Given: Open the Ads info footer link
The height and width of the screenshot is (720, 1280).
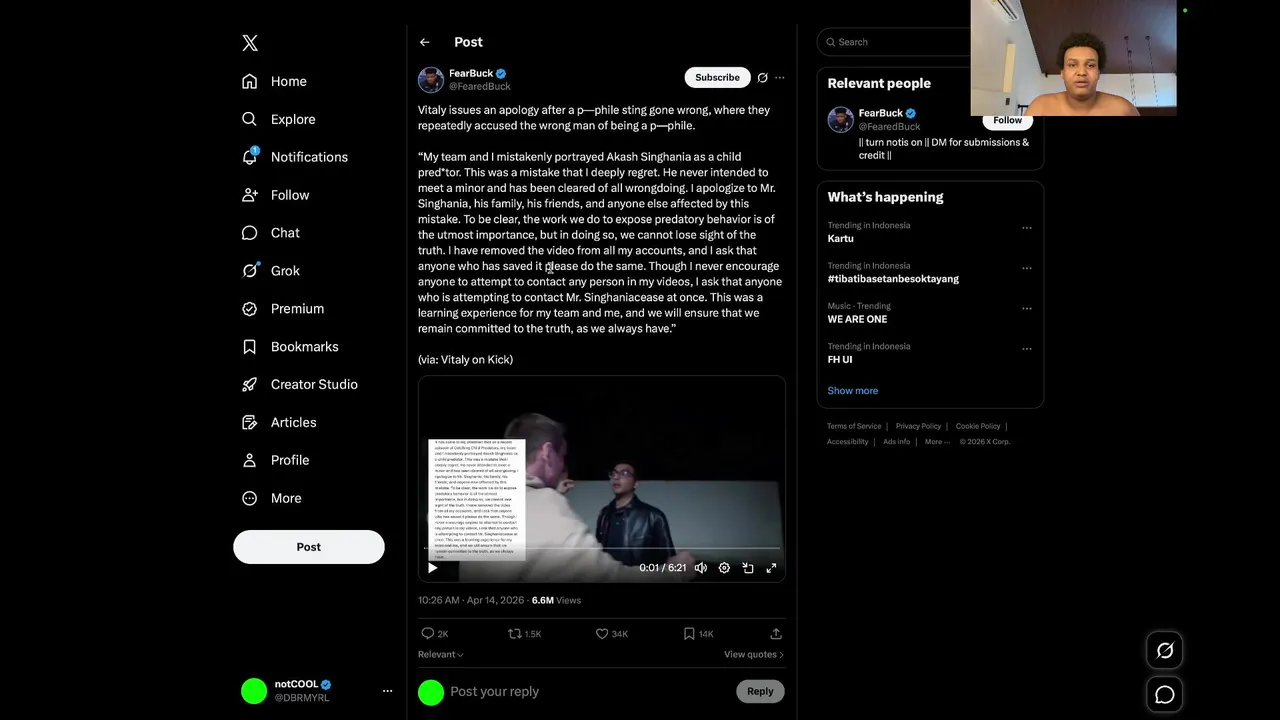Looking at the screenshot, I should 897,442.
